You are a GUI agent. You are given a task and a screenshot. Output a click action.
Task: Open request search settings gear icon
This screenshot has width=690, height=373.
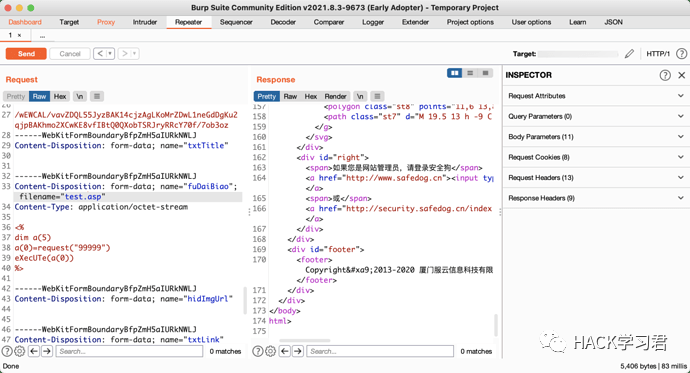[x=20, y=351]
